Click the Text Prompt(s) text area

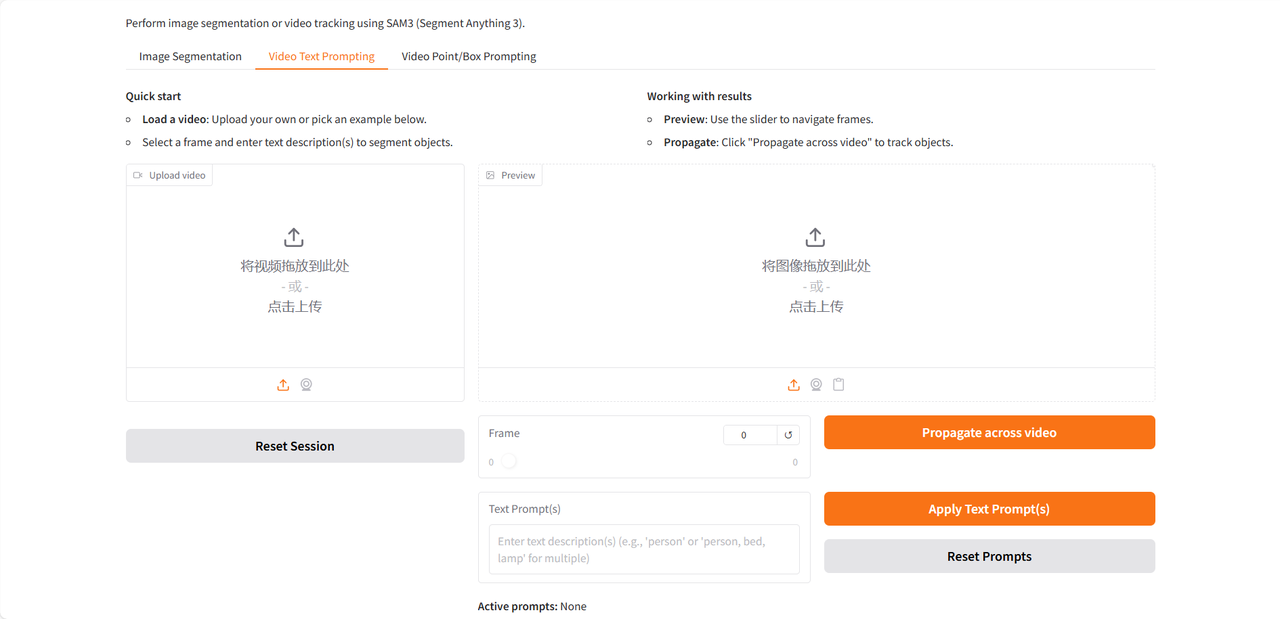tap(644, 549)
